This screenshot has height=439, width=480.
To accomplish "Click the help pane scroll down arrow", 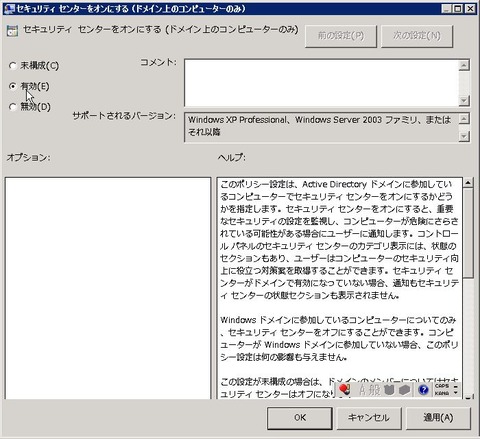I will [468, 396].
